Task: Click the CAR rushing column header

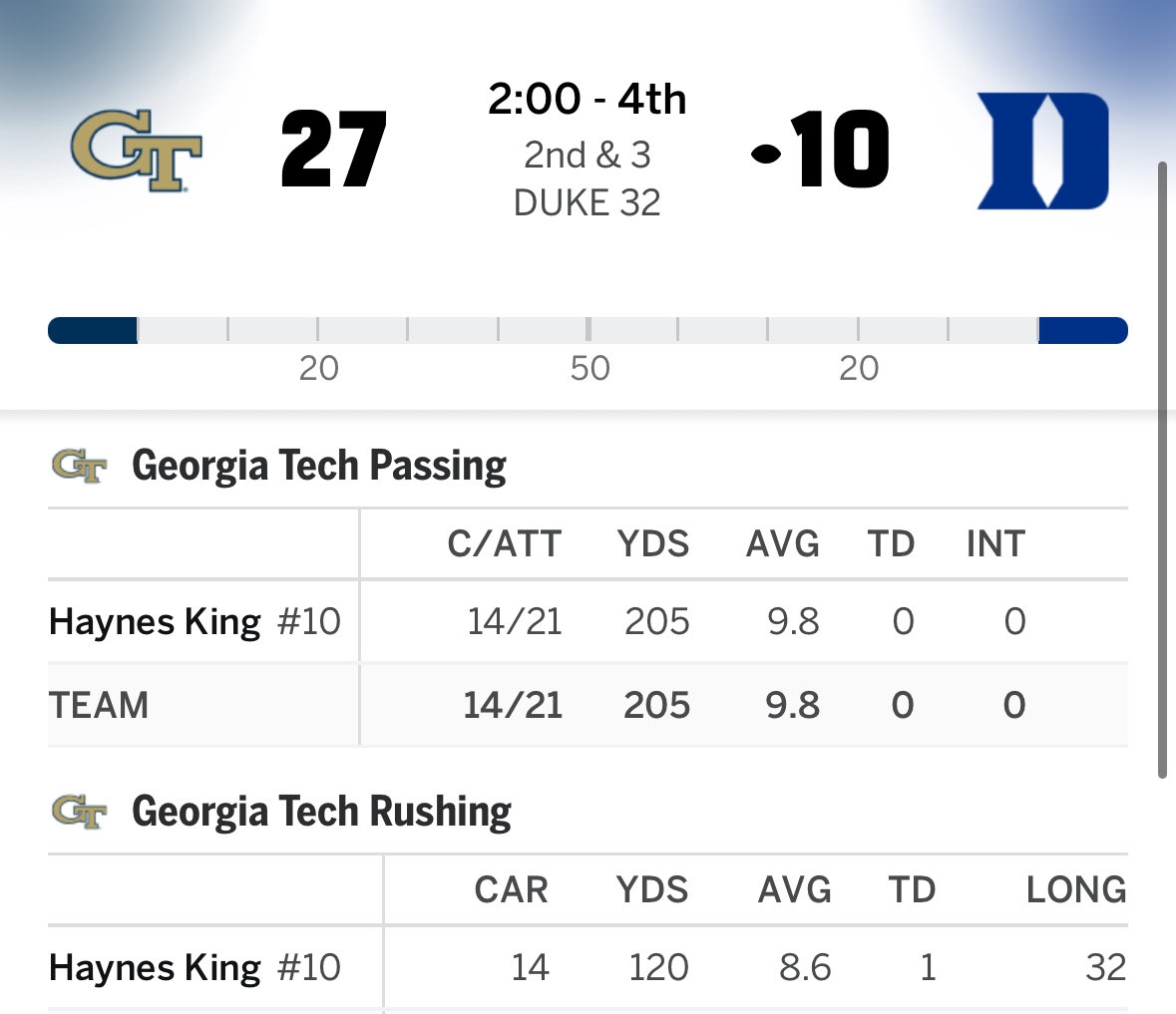Action: pos(511,890)
